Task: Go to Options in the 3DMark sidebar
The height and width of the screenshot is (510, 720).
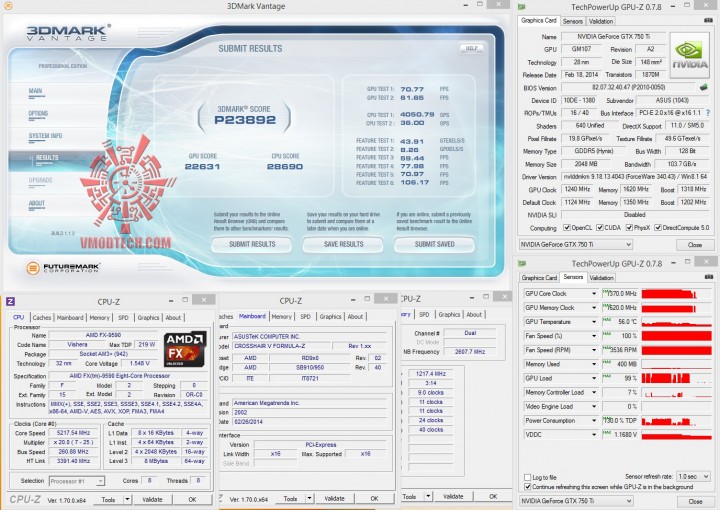Action: click(38, 114)
